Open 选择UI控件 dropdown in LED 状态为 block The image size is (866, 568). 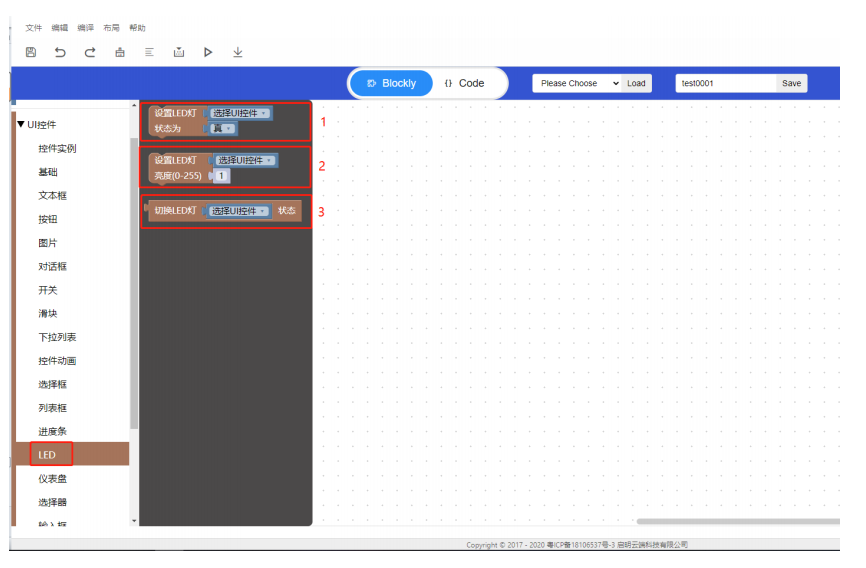point(240,113)
